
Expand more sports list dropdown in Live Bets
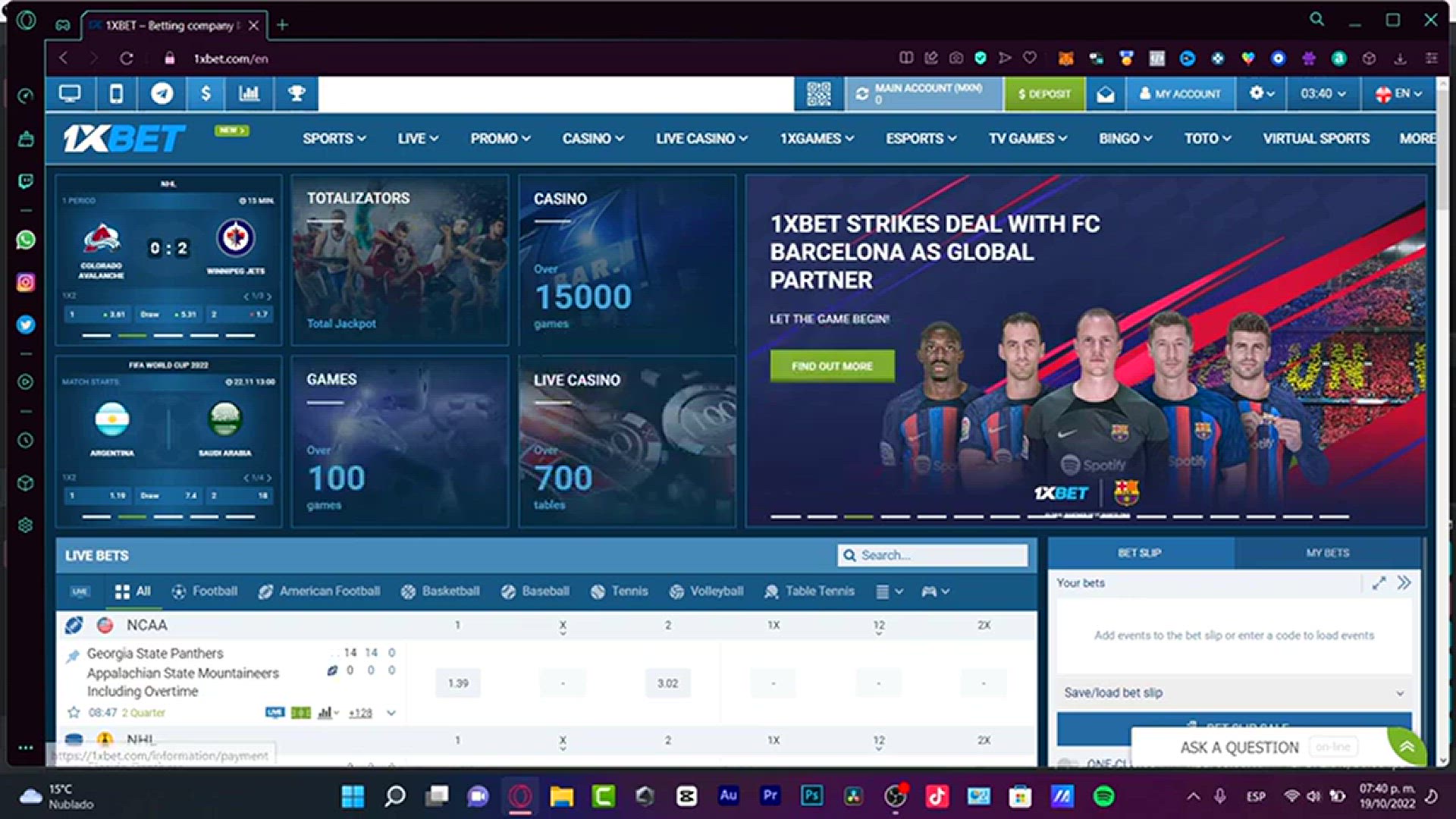pyautogui.click(x=889, y=591)
